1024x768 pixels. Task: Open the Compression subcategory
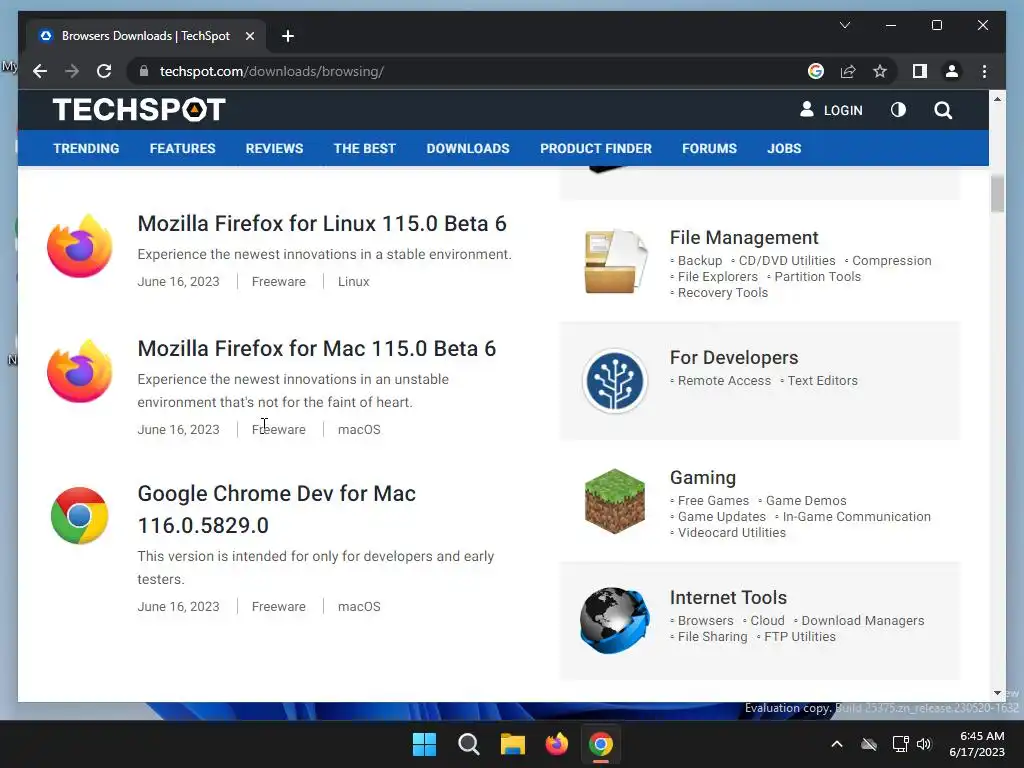tap(891, 261)
